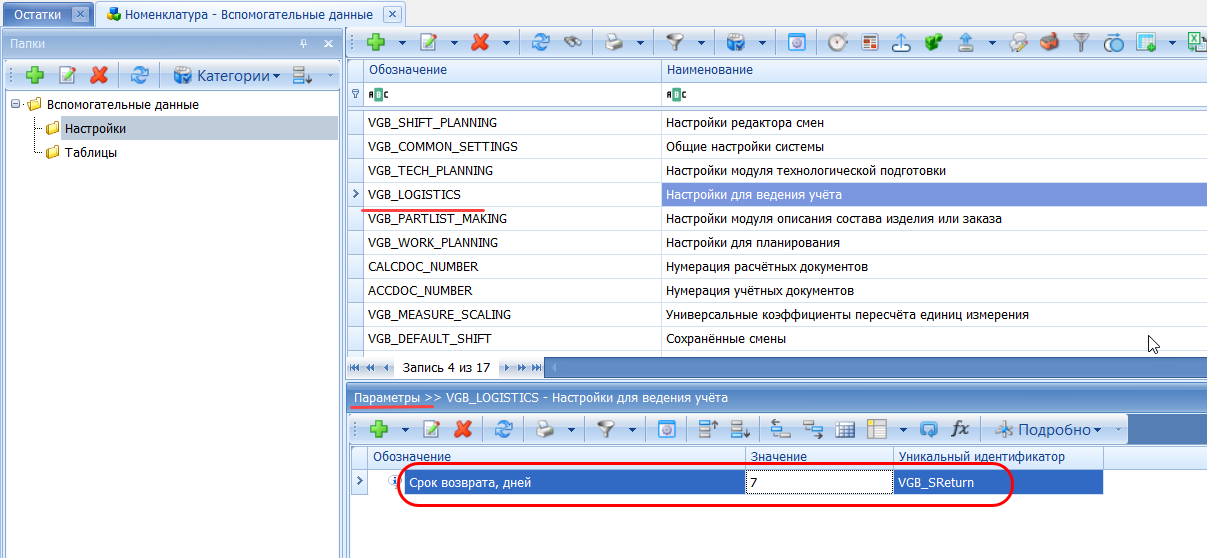
Task: Select the Таблицы folder in the tree
Action: [90, 152]
